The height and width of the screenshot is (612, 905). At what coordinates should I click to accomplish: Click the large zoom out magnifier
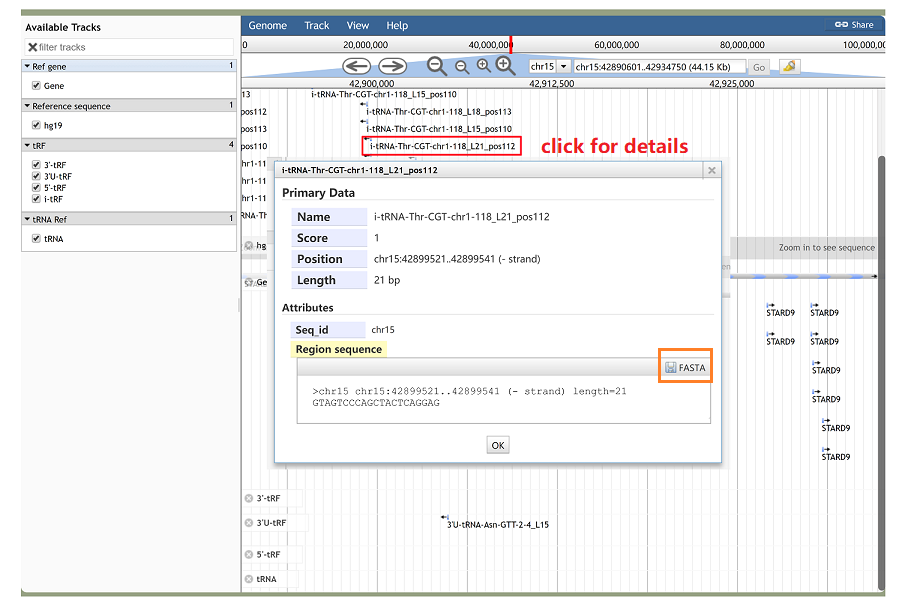(437, 66)
